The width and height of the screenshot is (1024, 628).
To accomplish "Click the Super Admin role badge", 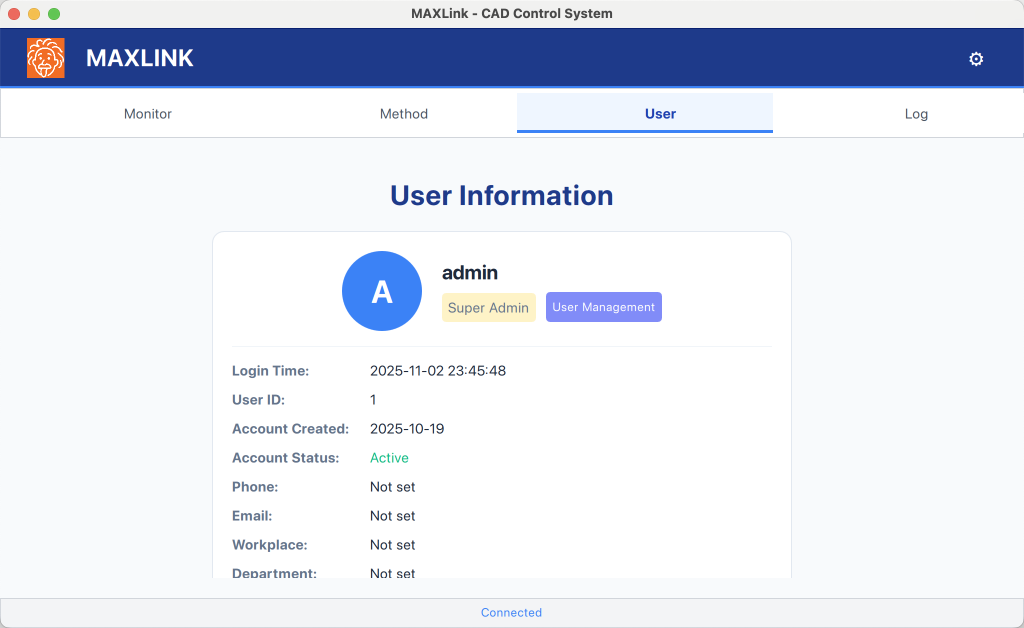I will tap(488, 308).
